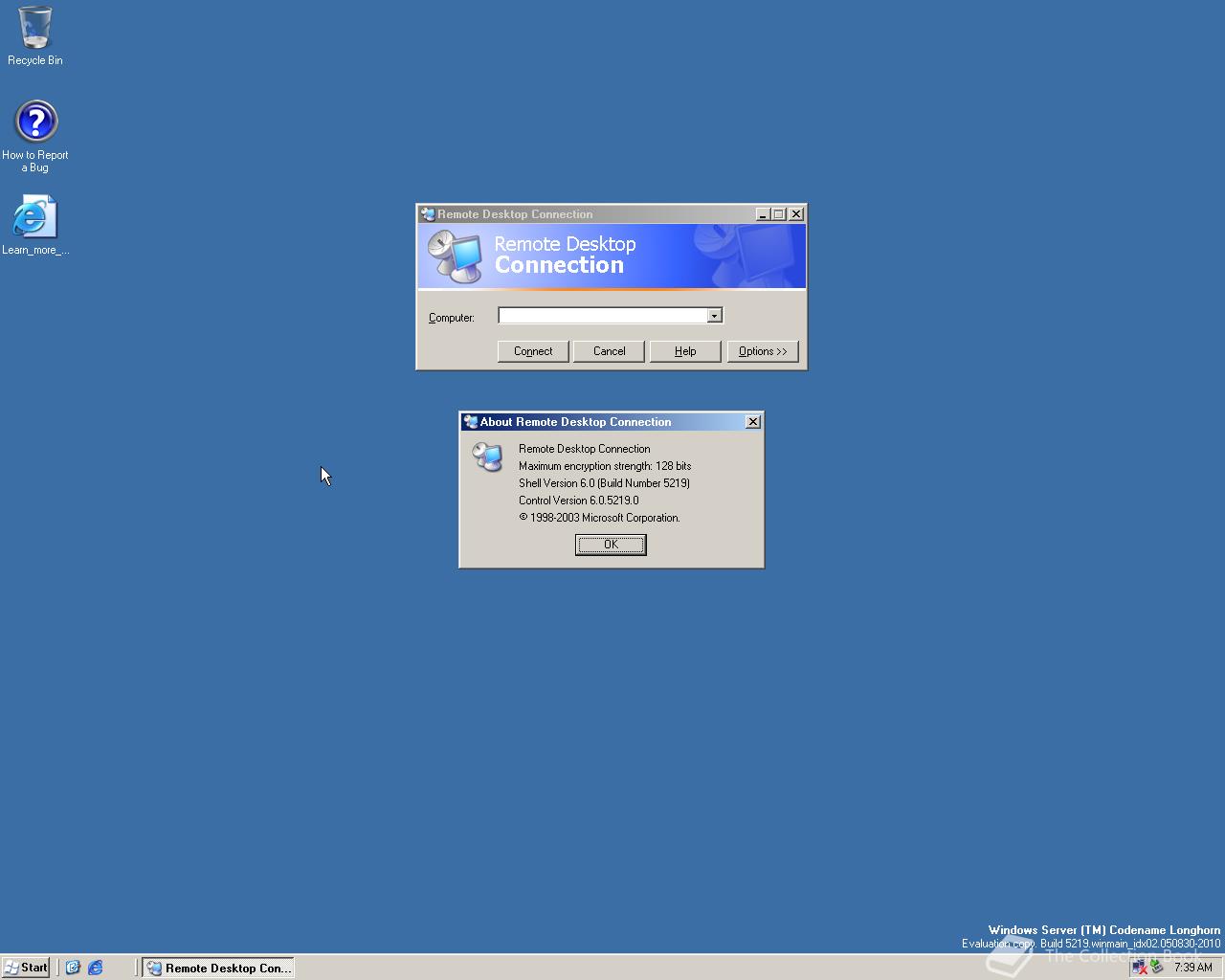Viewport: 1225px width, 980px height.
Task: Expand the Computer combo box dropdown arrow
Action: point(714,316)
